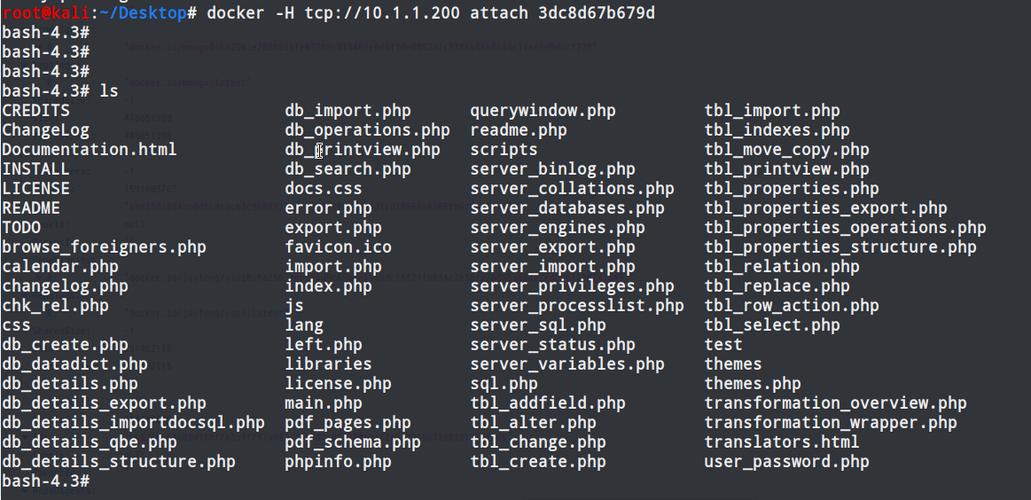Click the scripts directory entry
The image size is (1031, 500).
[x=504, y=150]
